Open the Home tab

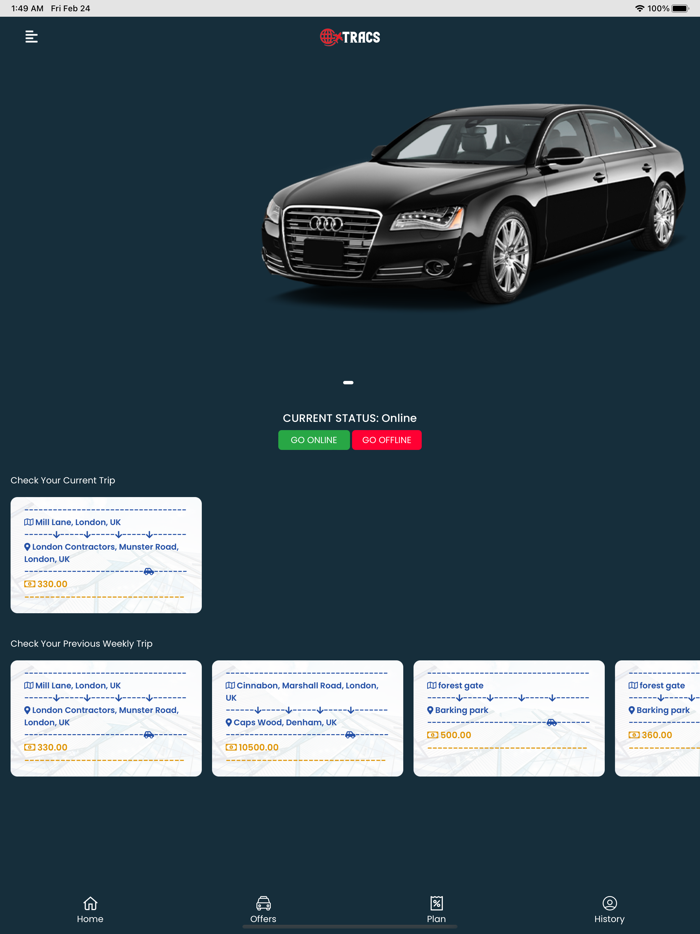click(x=90, y=910)
